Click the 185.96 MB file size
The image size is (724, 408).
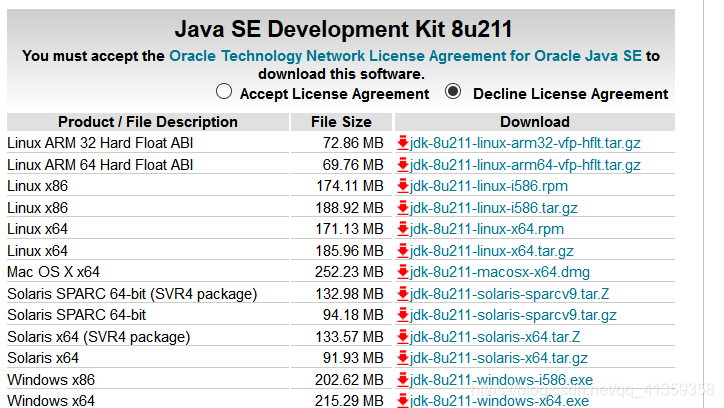(x=350, y=251)
